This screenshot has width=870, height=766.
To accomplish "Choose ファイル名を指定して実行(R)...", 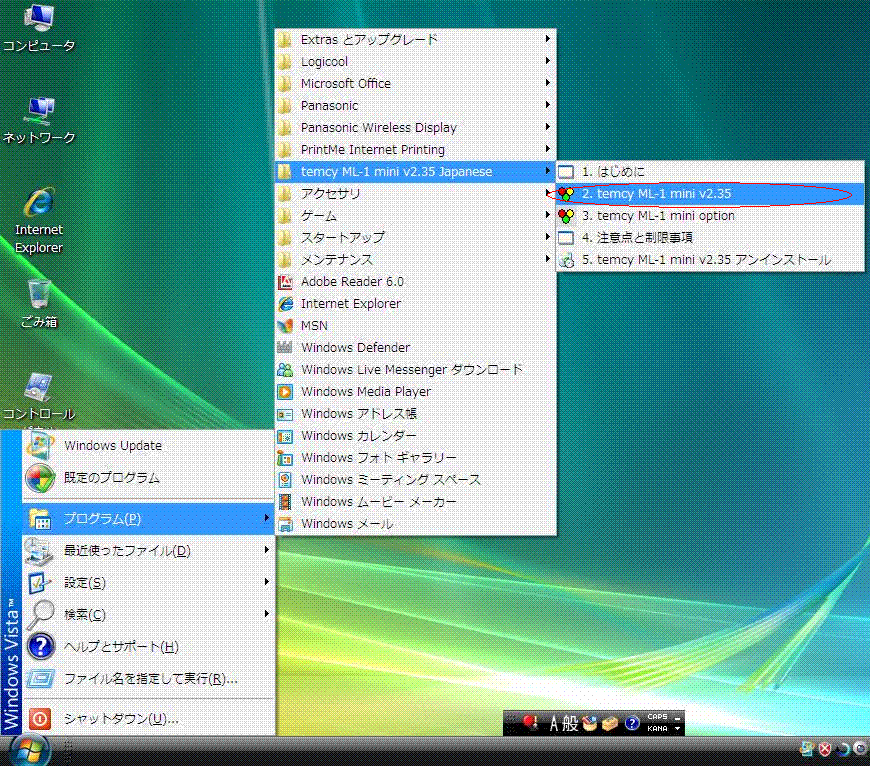I will point(149,678).
